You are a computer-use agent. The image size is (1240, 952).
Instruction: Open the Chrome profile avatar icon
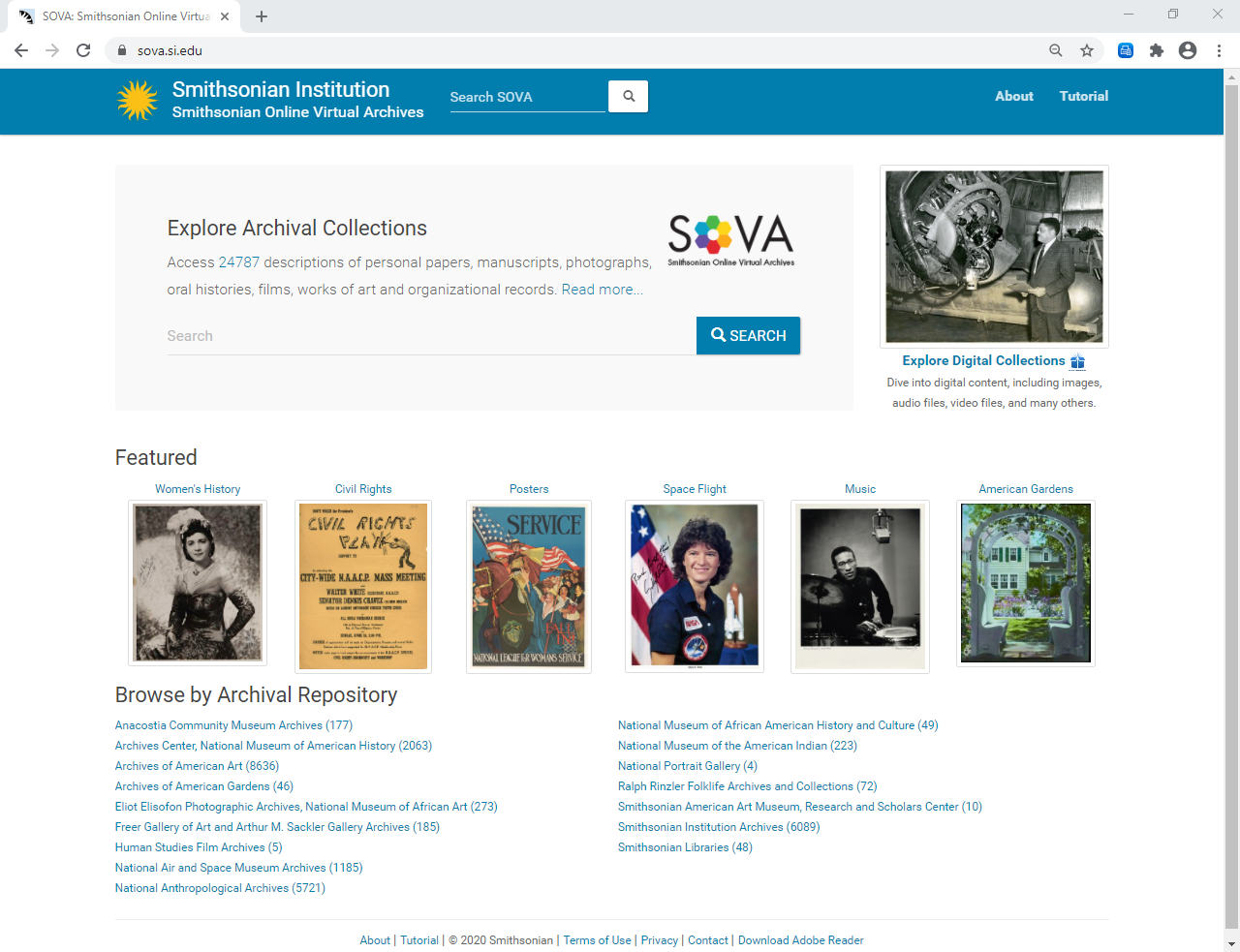pos(1188,50)
